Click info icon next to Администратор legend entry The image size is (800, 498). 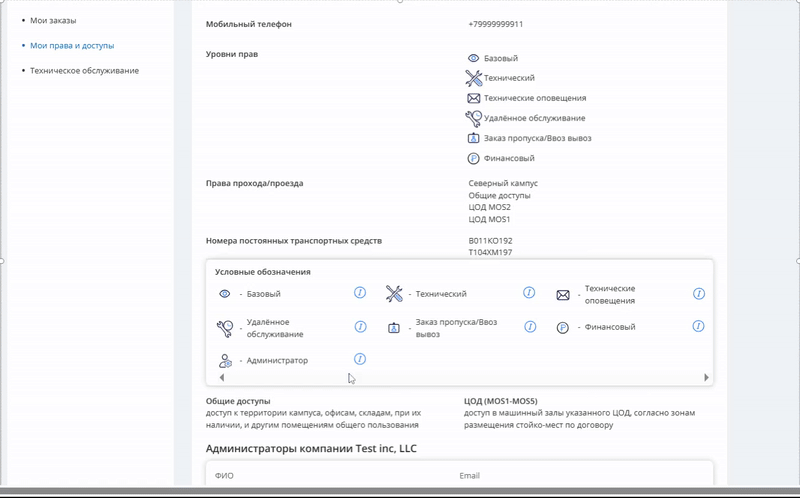point(360,359)
